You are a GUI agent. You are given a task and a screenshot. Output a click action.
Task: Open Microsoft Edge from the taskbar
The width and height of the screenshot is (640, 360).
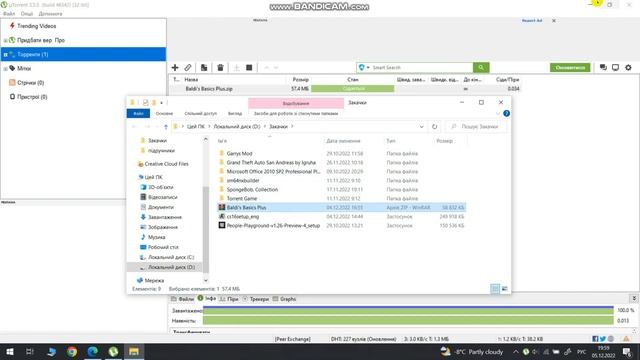pos(93,351)
